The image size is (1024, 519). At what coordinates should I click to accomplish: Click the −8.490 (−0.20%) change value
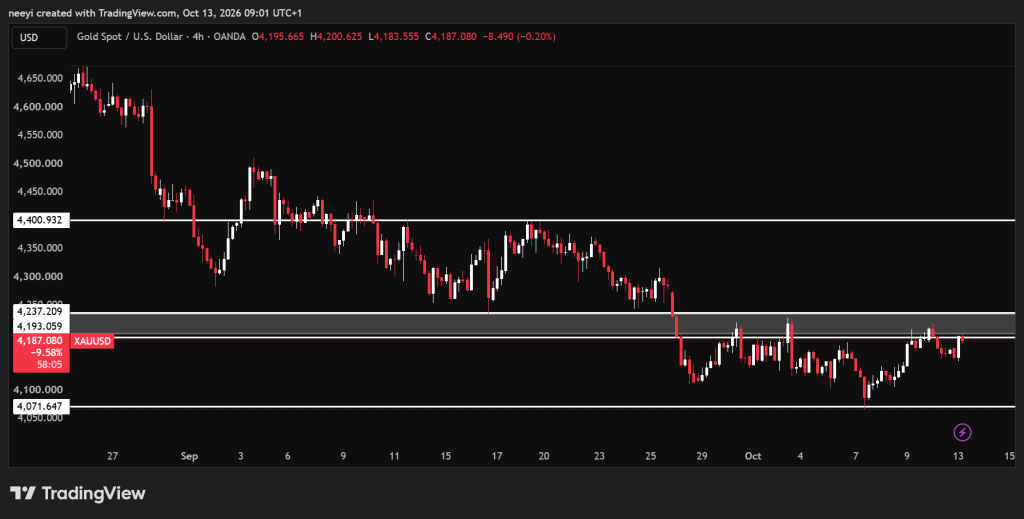point(519,37)
